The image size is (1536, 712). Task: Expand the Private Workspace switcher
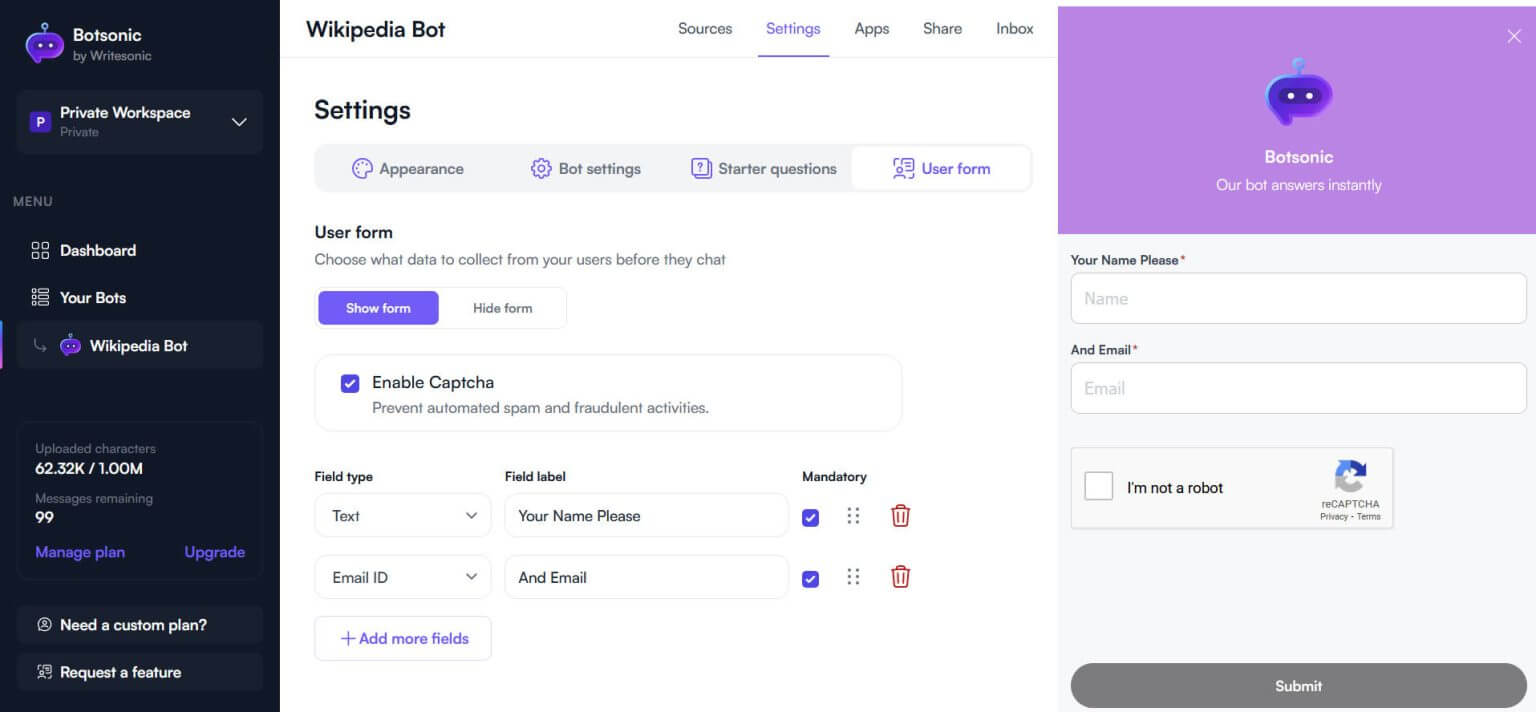(x=239, y=122)
